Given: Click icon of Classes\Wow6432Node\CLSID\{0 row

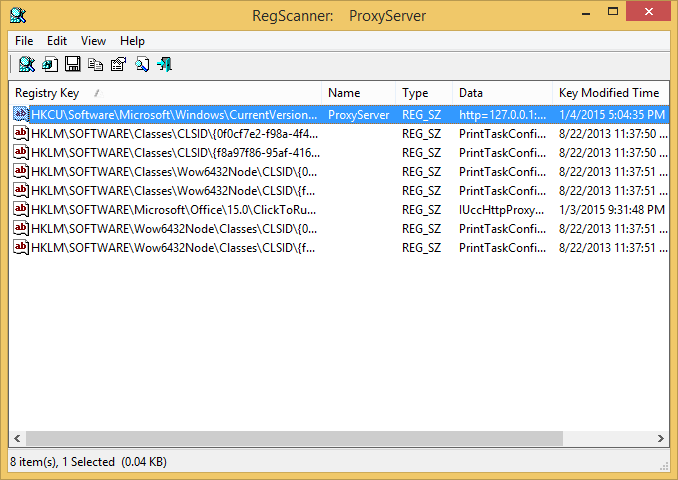Looking at the screenshot, I should point(21,171).
